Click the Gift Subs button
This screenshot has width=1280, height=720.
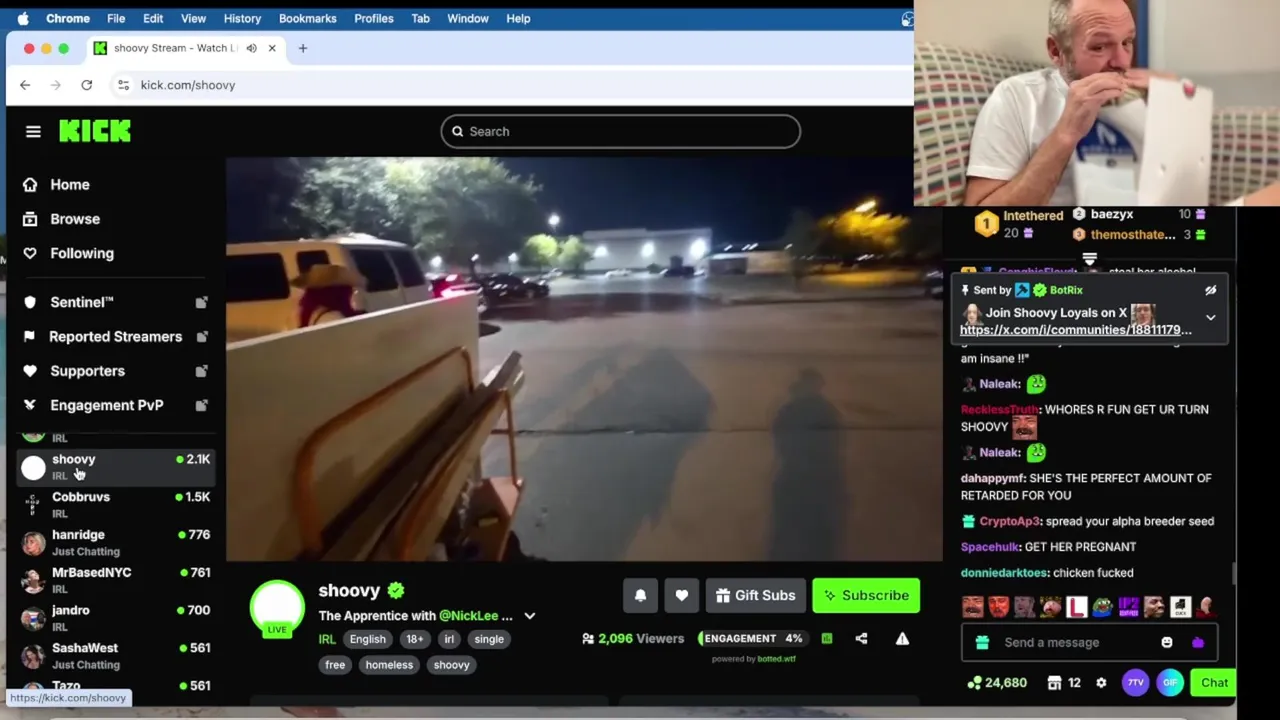[755, 596]
